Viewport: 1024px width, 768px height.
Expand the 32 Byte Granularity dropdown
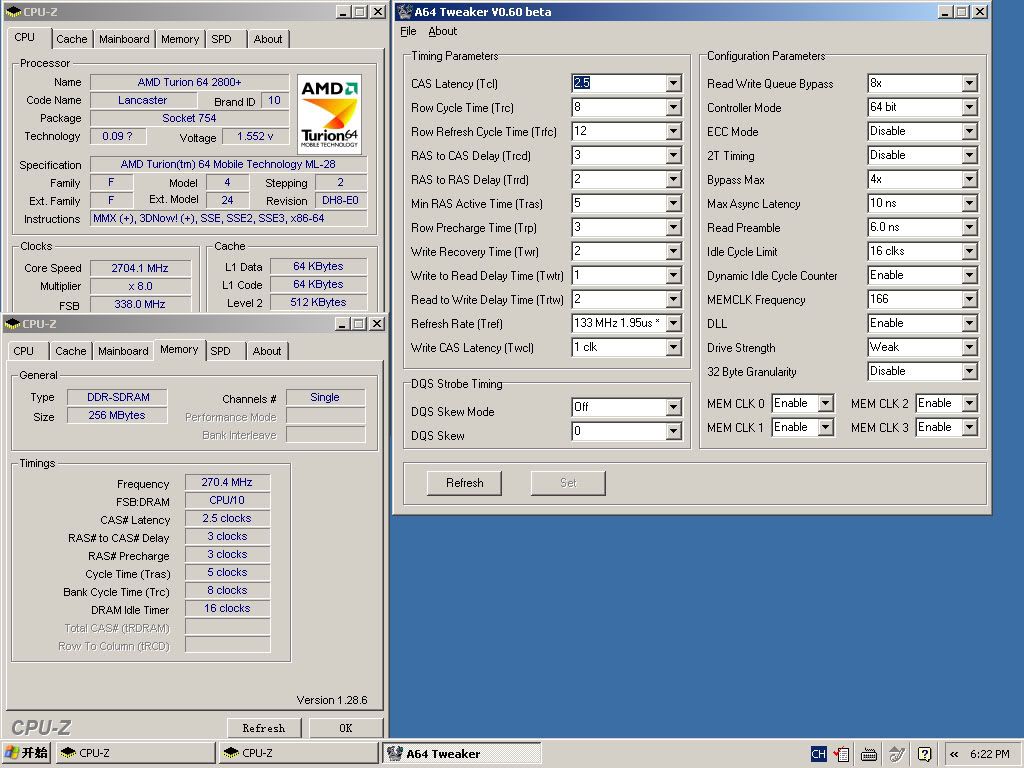tap(969, 371)
